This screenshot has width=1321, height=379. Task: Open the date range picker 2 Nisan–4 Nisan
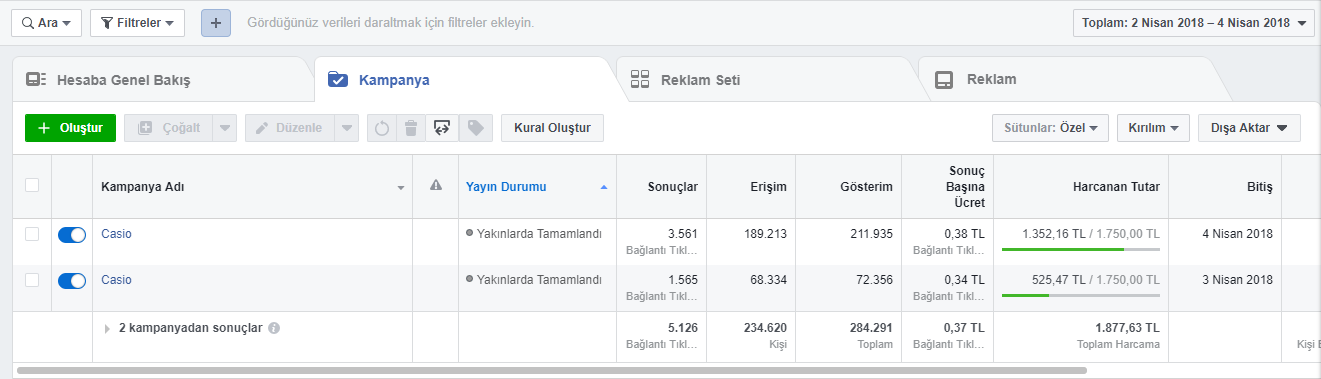[1194, 22]
